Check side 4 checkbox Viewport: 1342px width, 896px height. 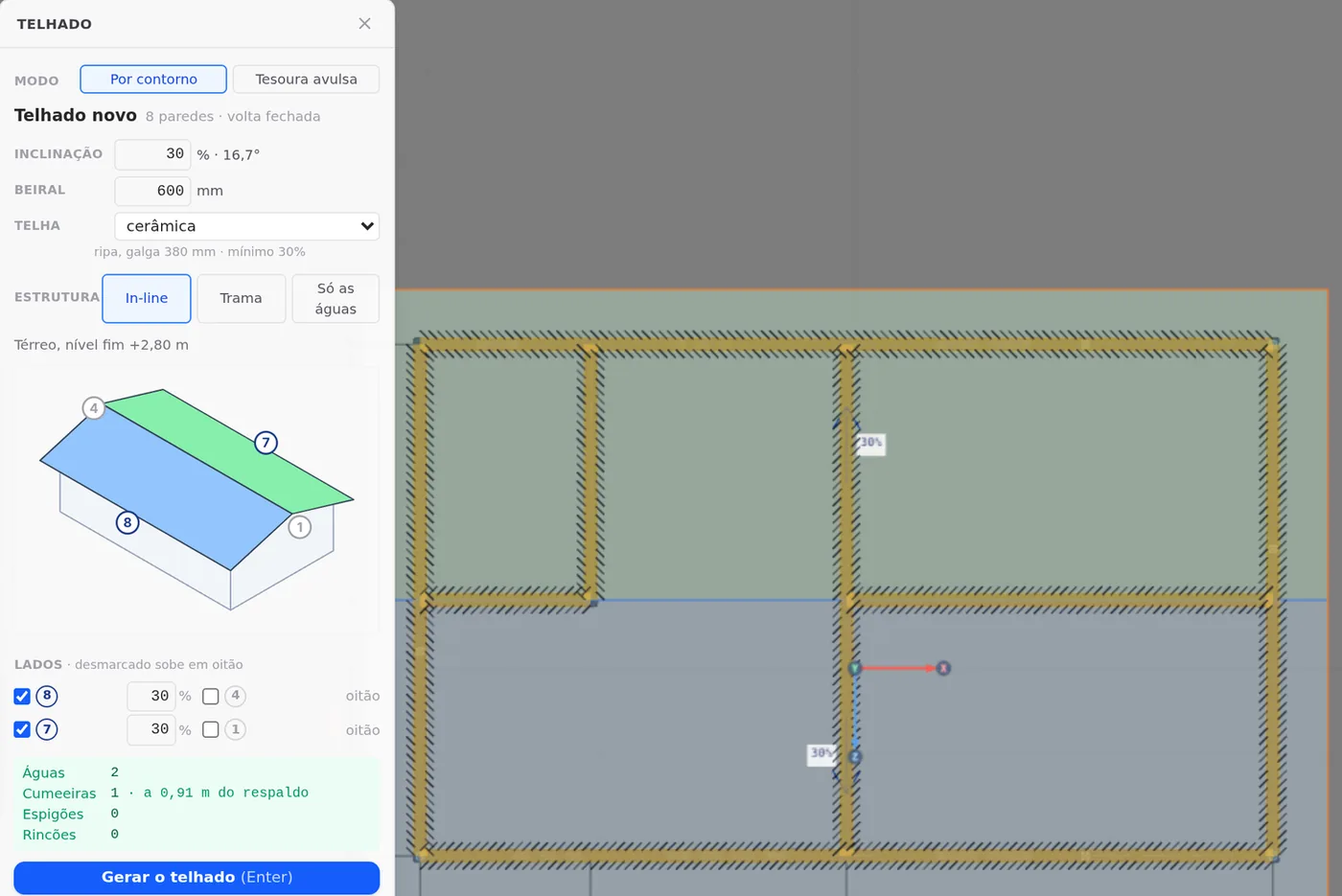[211, 697]
